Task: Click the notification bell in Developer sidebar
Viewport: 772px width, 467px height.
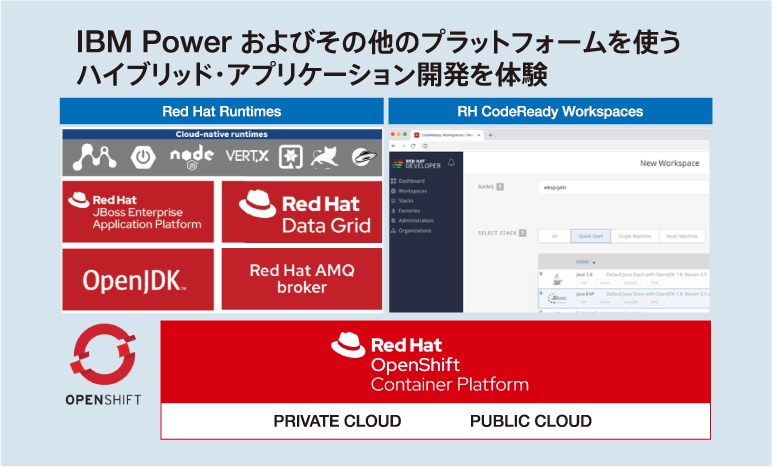Action: pos(451,163)
